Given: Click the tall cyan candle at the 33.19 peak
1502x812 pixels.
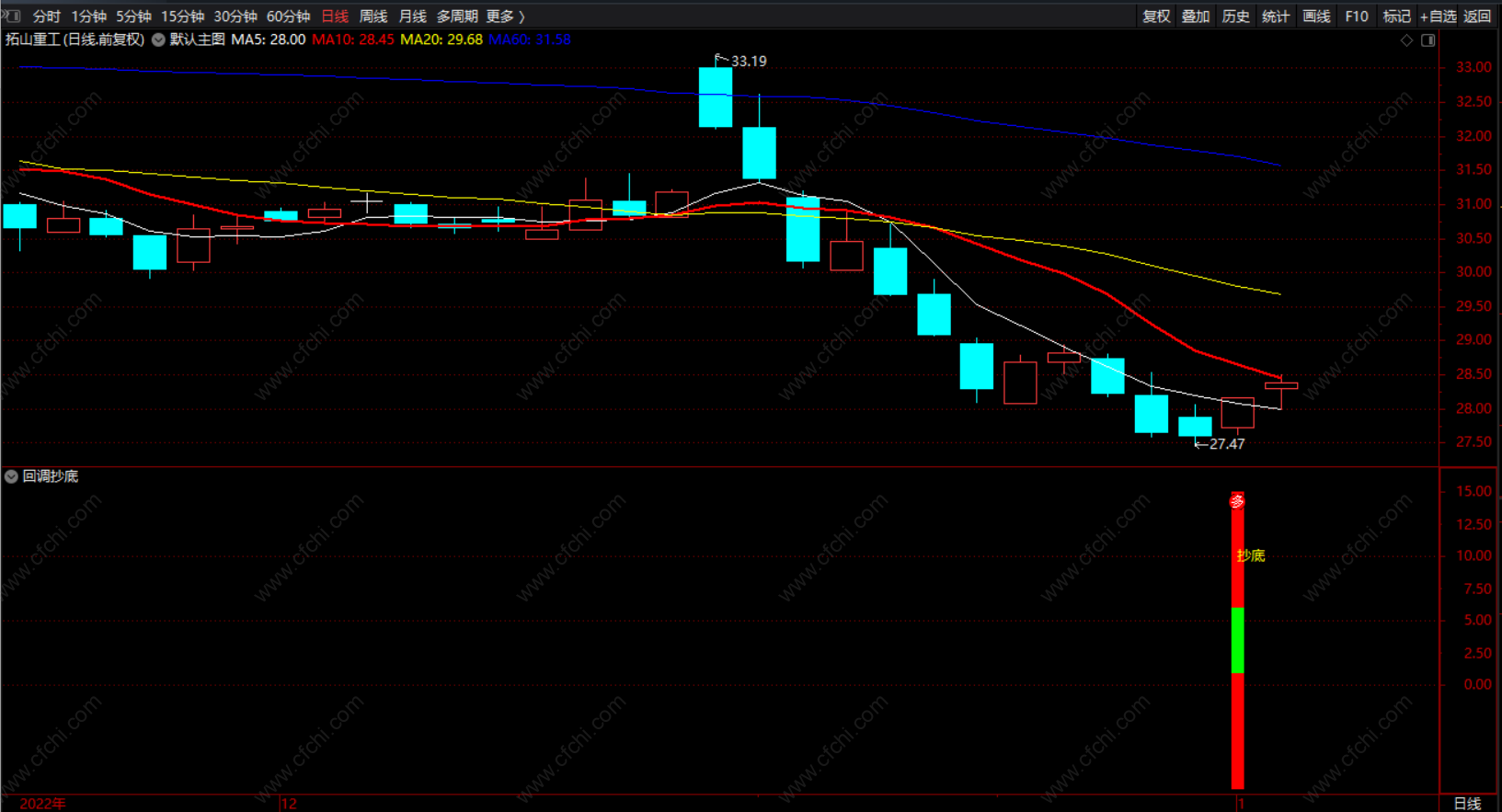Looking at the screenshot, I should (716, 97).
